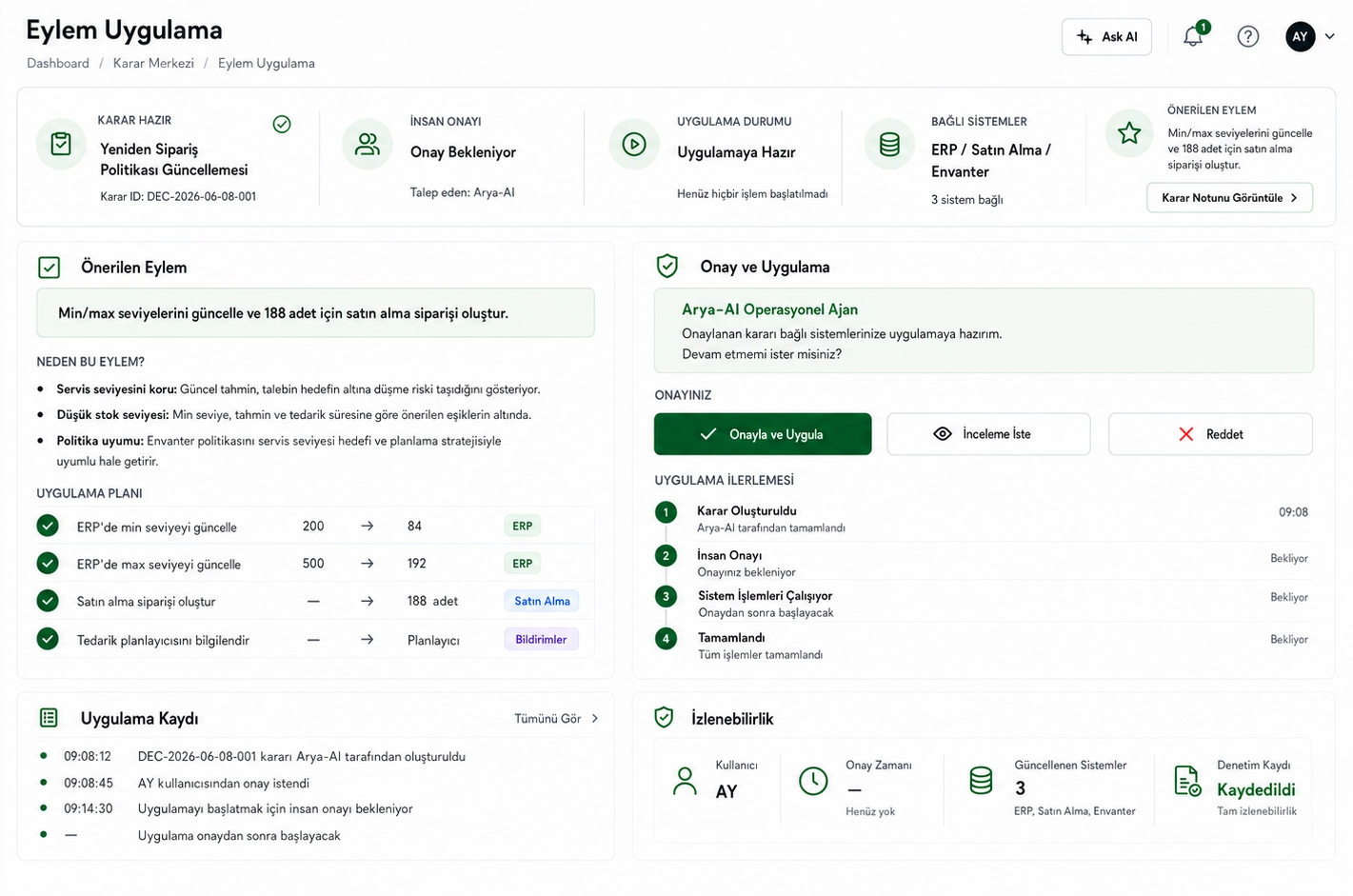Image resolution: width=1353 pixels, height=896 pixels.
Task: Go to the Dashboard breadcrumb
Action: coord(58,63)
